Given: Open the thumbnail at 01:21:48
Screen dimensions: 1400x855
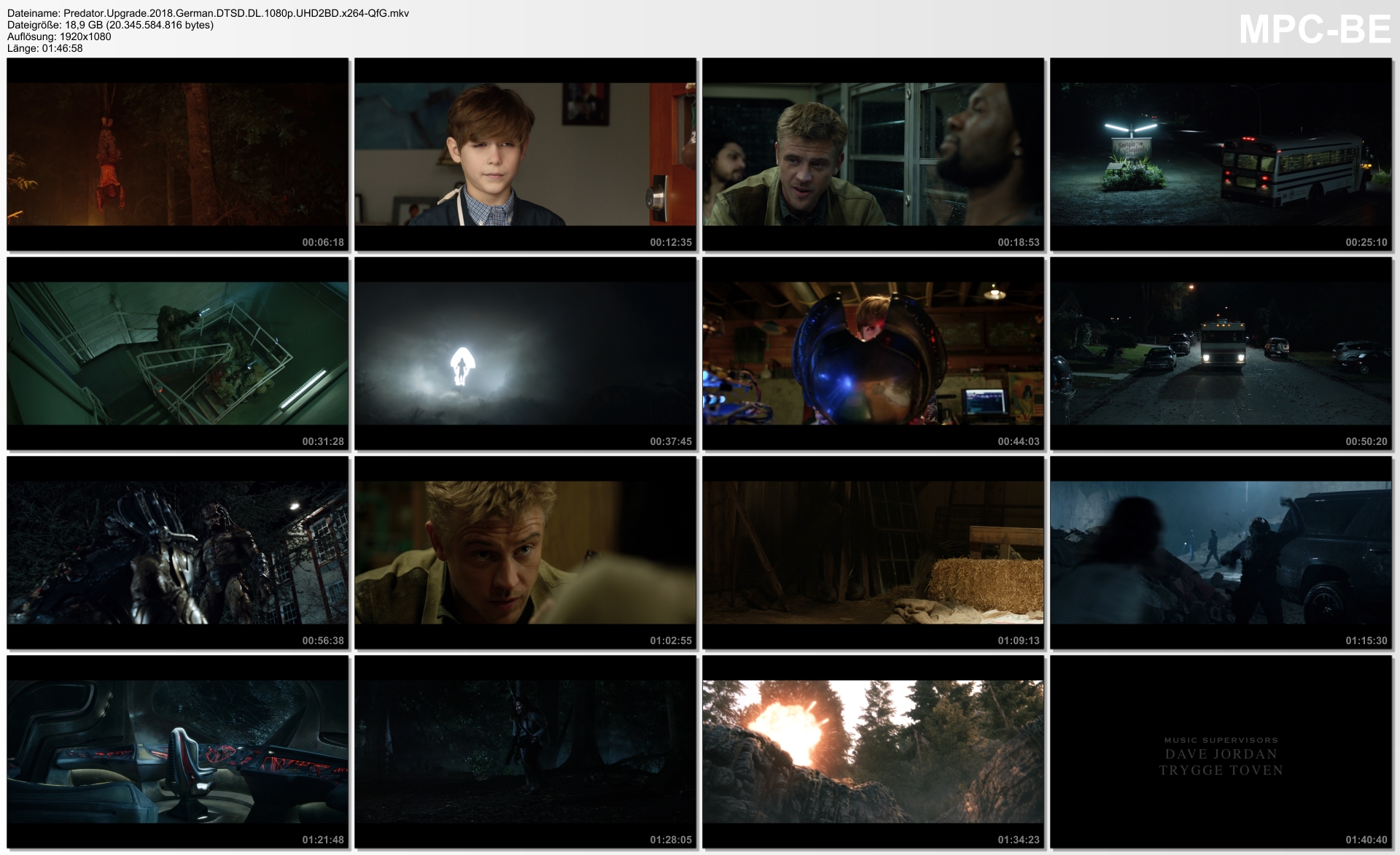Looking at the screenshot, I should point(178,751).
